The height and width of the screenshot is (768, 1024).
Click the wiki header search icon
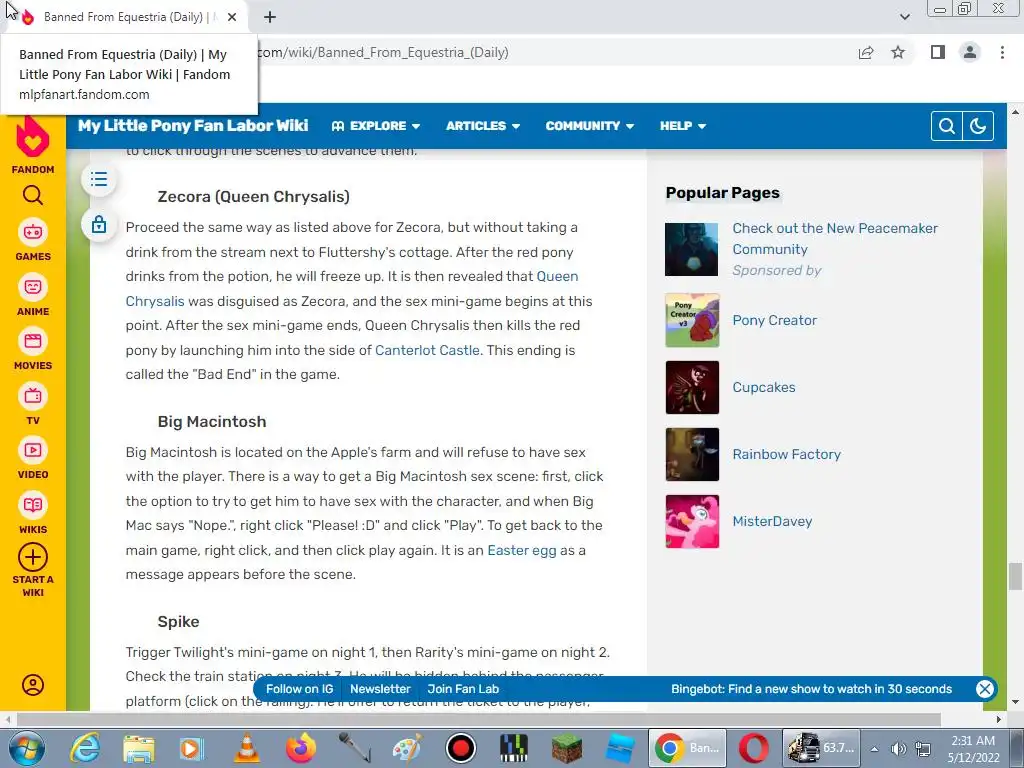coord(946,125)
